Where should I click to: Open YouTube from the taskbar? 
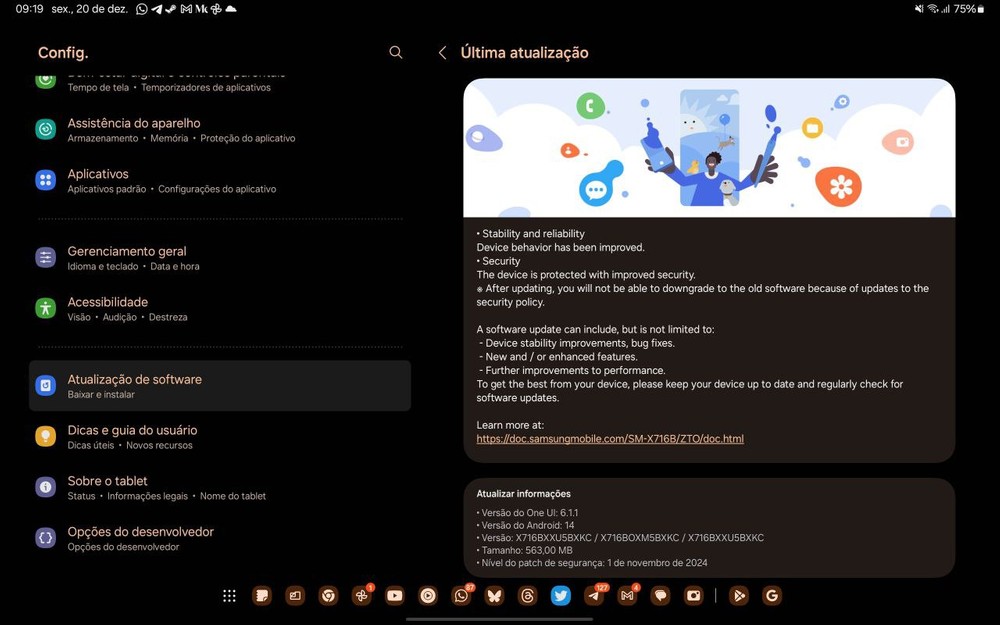[x=395, y=596]
